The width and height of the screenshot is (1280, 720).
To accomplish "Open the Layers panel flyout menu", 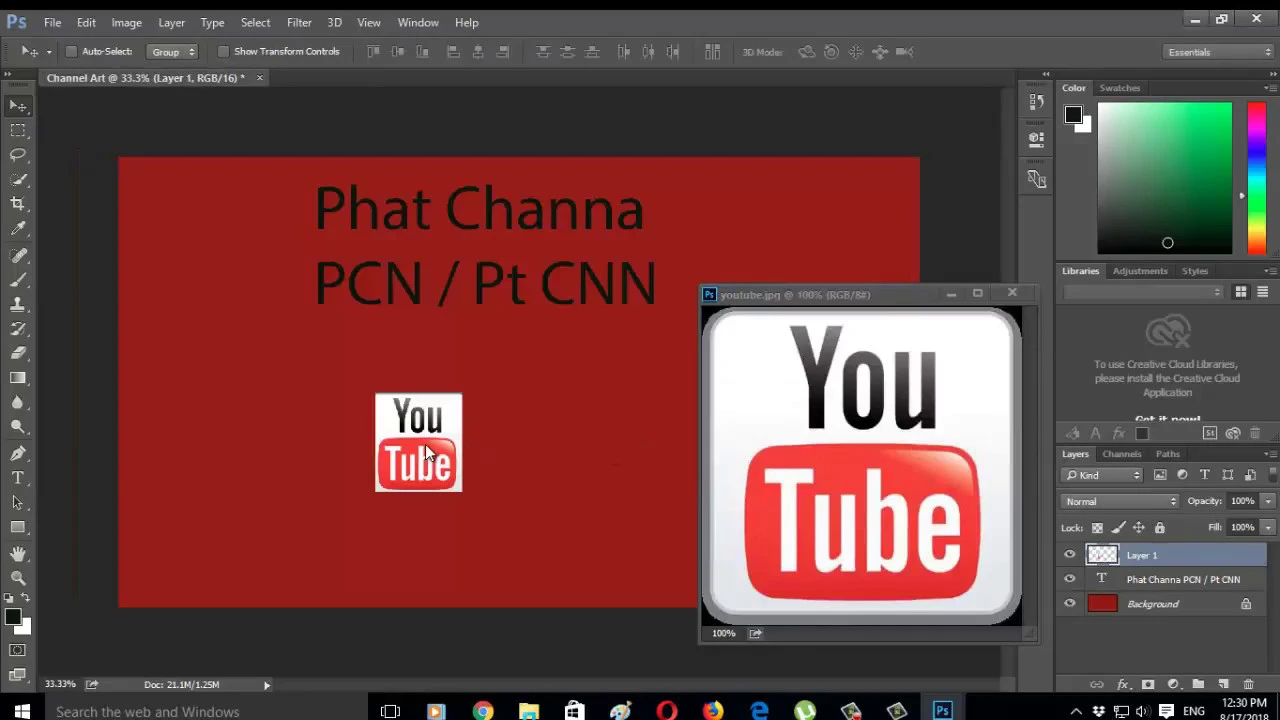I will pos(1270,454).
